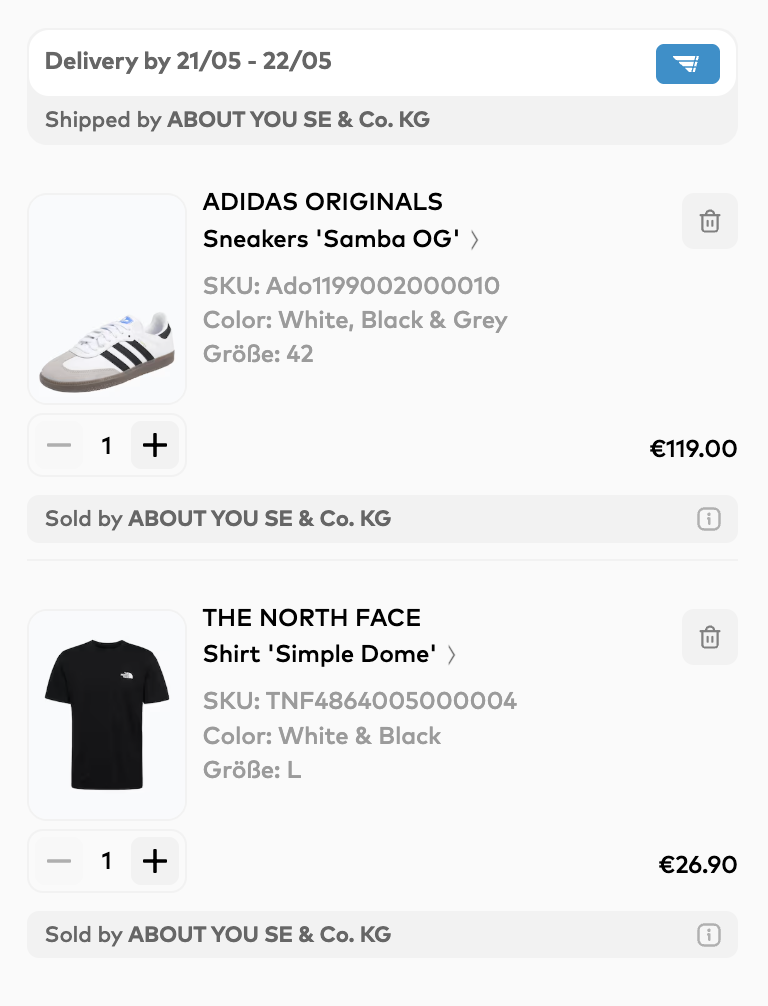Decrease quantity of the Samba OG sneakers

(x=59, y=445)
